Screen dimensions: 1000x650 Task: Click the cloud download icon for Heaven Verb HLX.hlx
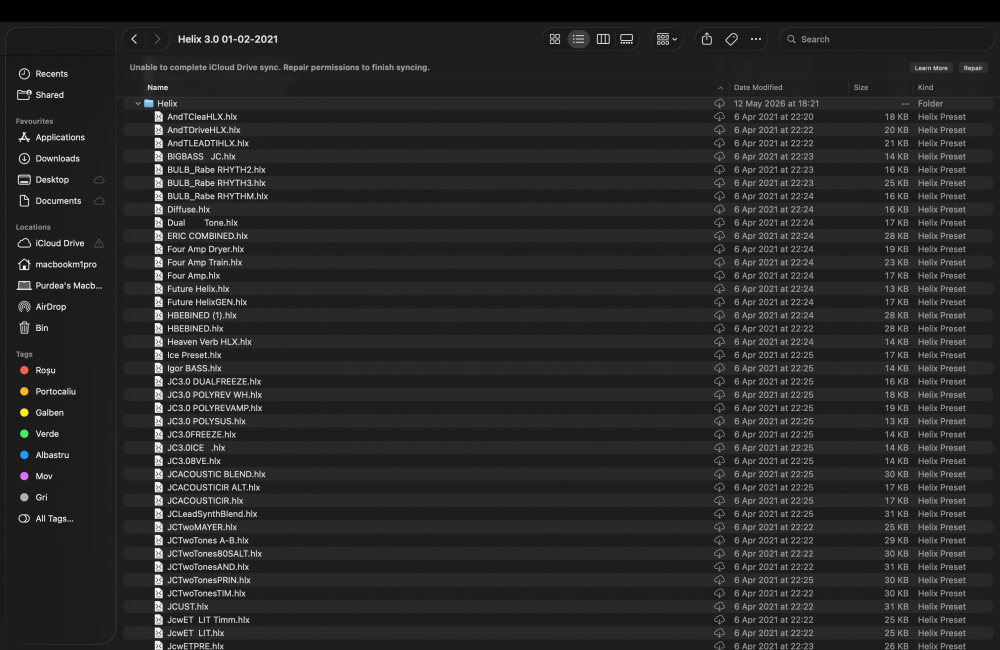coord(719,342)
